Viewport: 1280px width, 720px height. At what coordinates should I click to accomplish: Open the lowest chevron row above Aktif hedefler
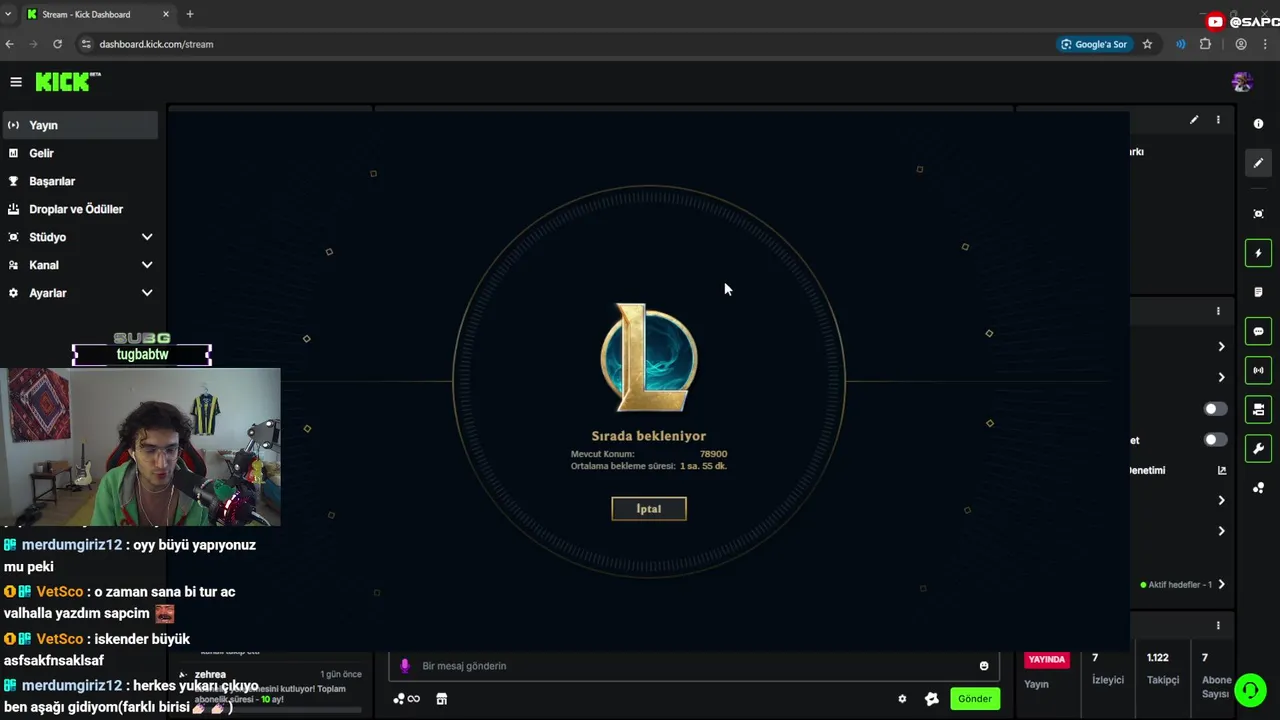(x=1221, y=531)
